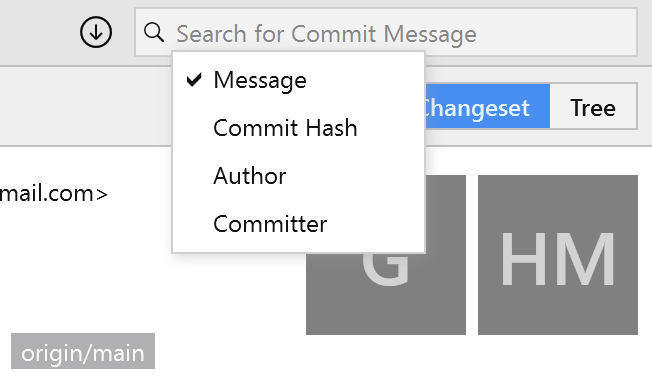
Task: Click the email text ending in mail.com>
Action: coord(54,193)
